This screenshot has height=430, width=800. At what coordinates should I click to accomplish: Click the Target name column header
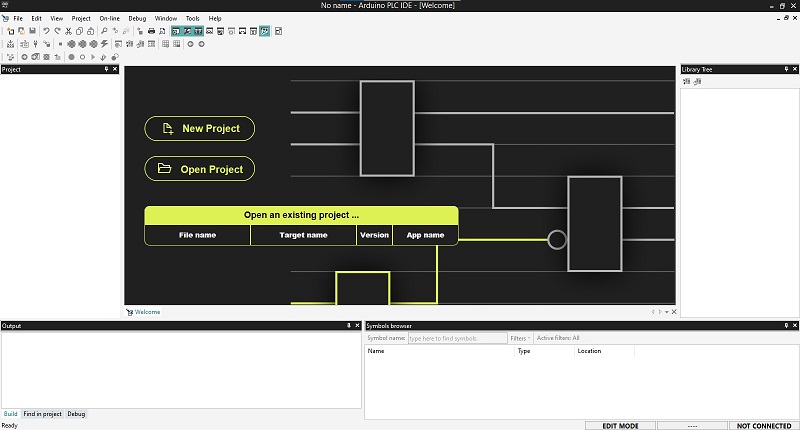pyautogui.click(x=303, y=235)
